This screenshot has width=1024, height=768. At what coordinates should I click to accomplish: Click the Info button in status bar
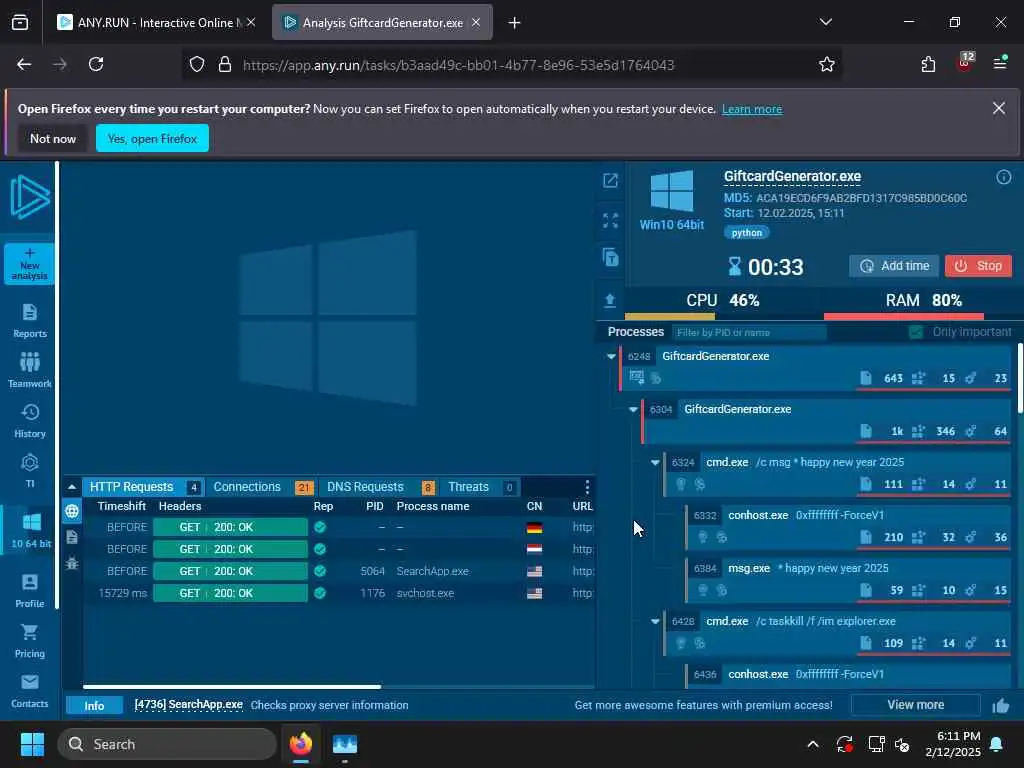[x=94, y=706]
